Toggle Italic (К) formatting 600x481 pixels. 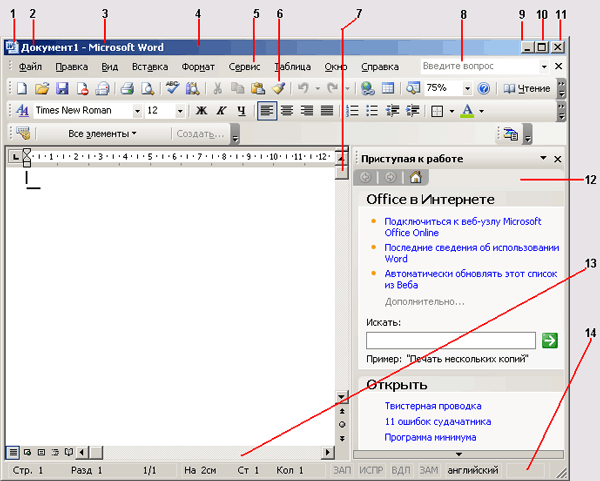click(221, 111)
